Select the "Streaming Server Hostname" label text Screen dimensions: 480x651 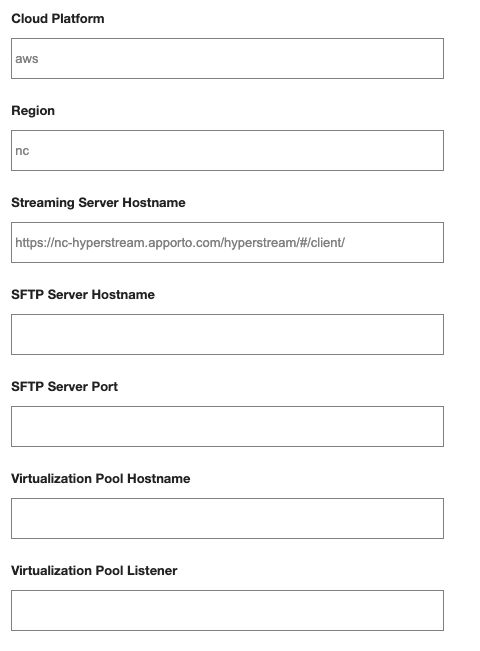click(98, 203)
